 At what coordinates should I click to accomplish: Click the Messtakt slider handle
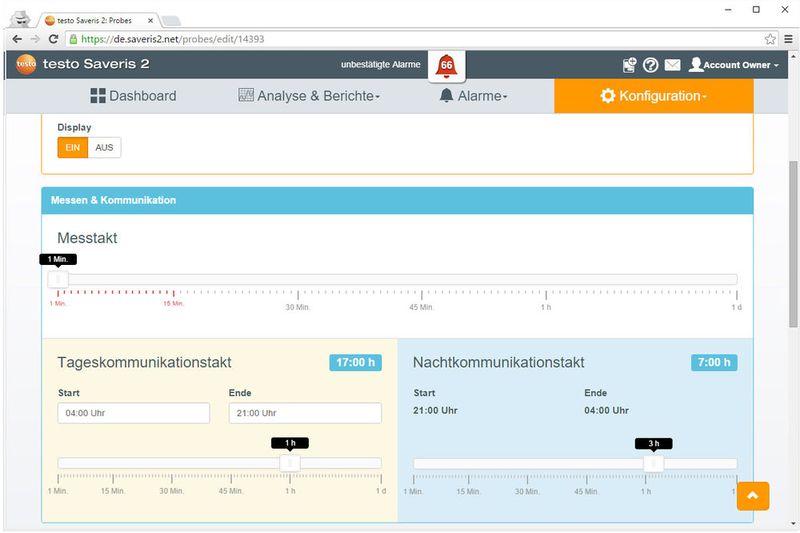(58, 279)
